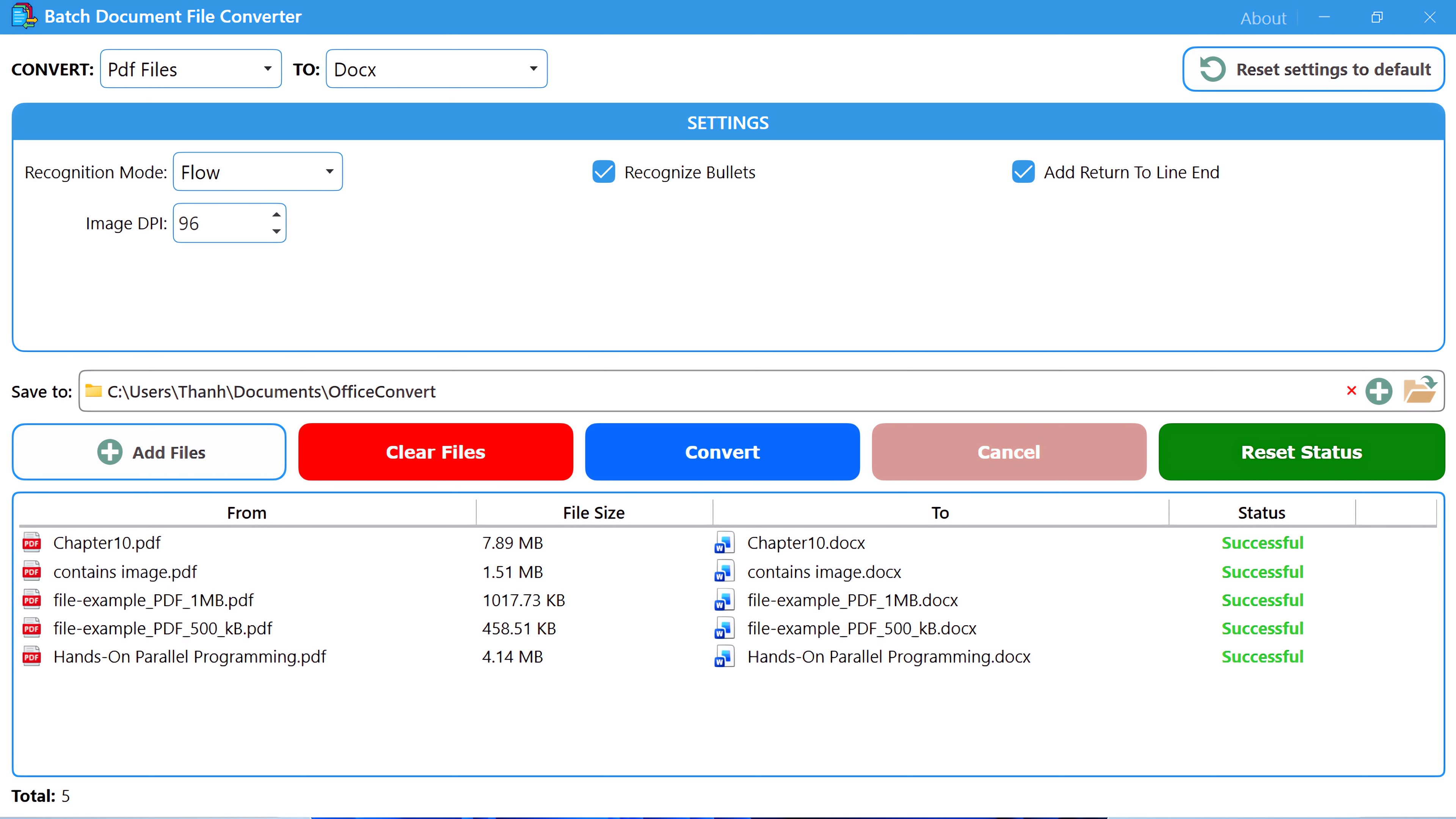Click the Word icon next to contains image.docx
The image size is (1456, 819).
724,571
